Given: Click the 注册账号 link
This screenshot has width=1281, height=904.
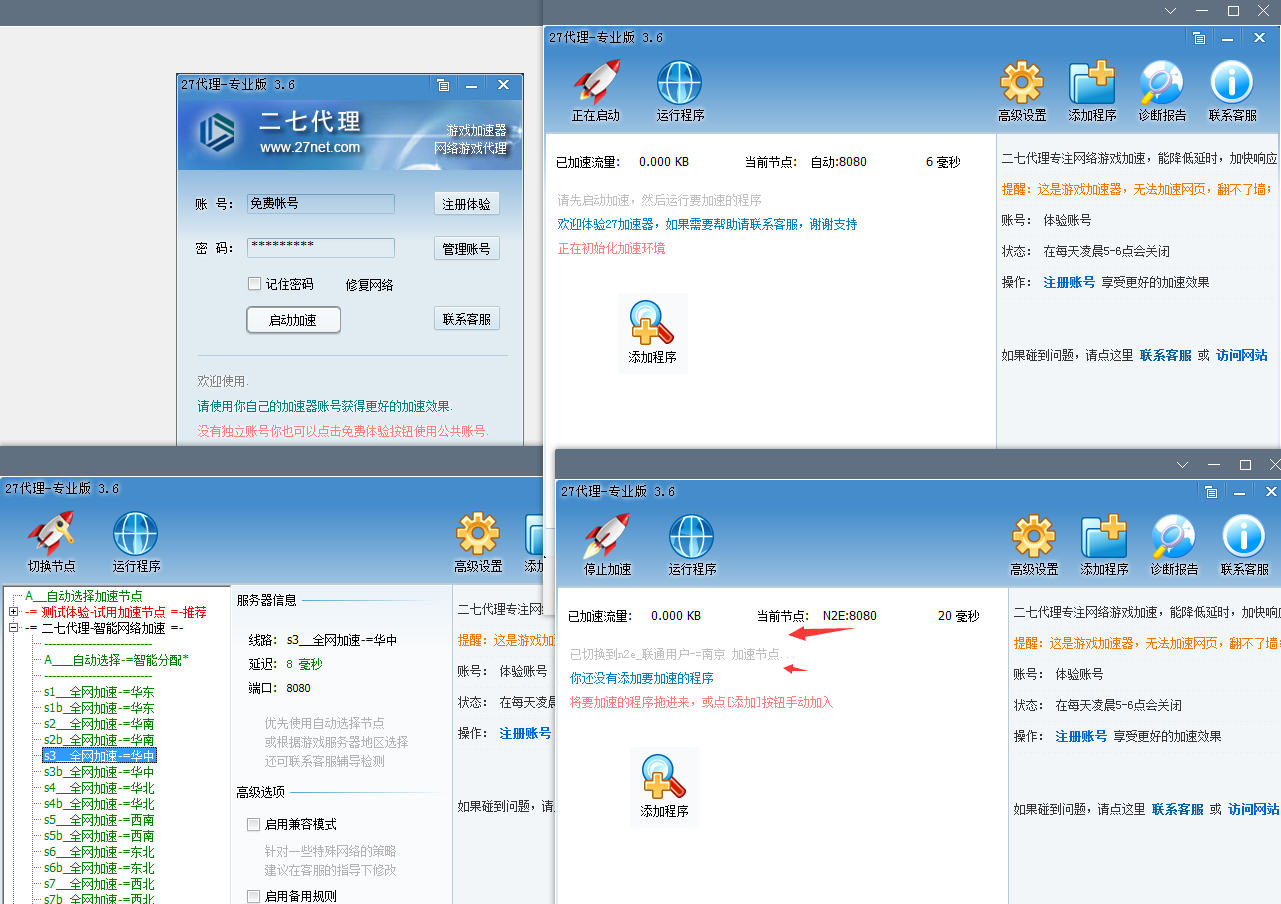Looking at the screenshot, I should pos(1080,735).
